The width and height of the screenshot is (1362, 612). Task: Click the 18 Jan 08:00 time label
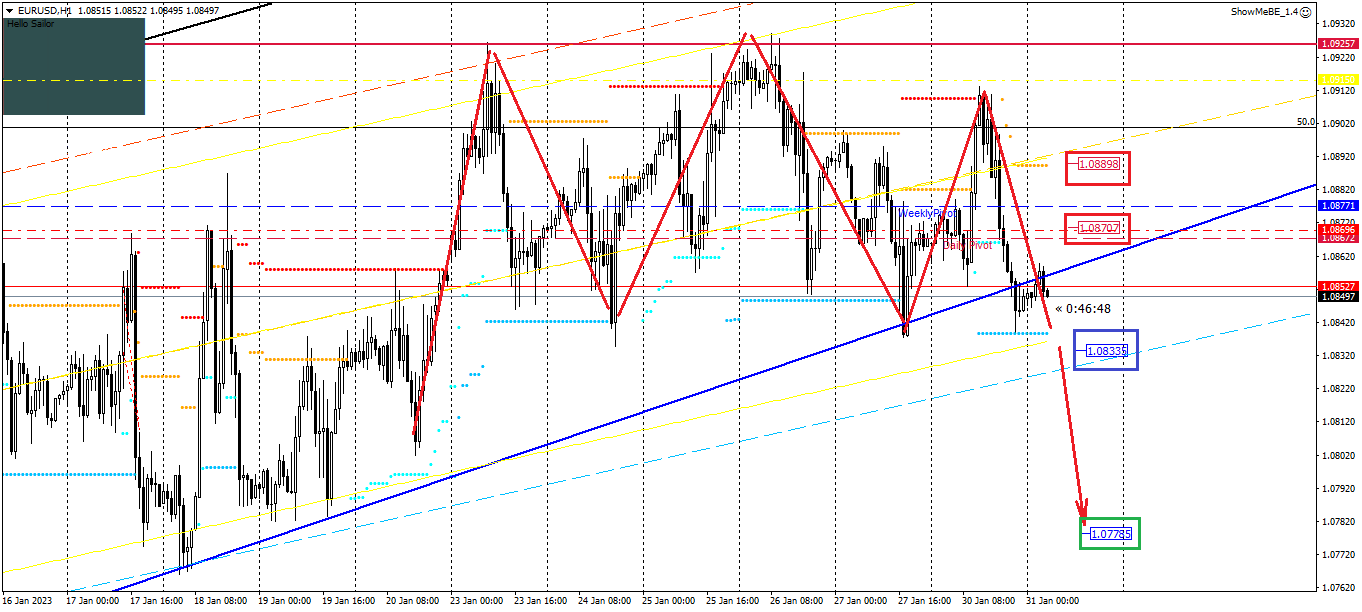pos(220,601)
